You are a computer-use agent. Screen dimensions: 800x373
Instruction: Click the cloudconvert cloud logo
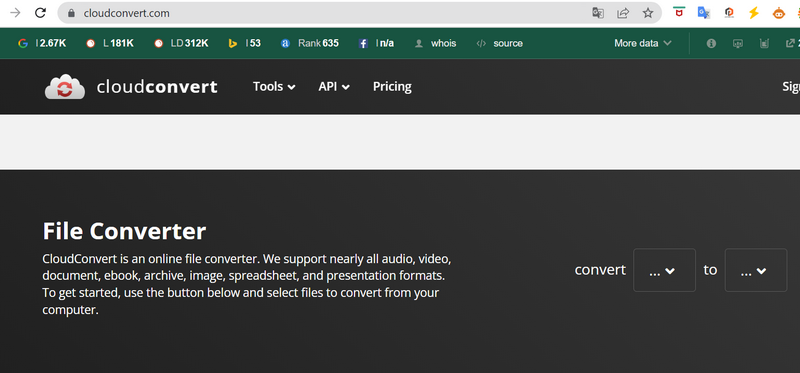tap(65, 87)
